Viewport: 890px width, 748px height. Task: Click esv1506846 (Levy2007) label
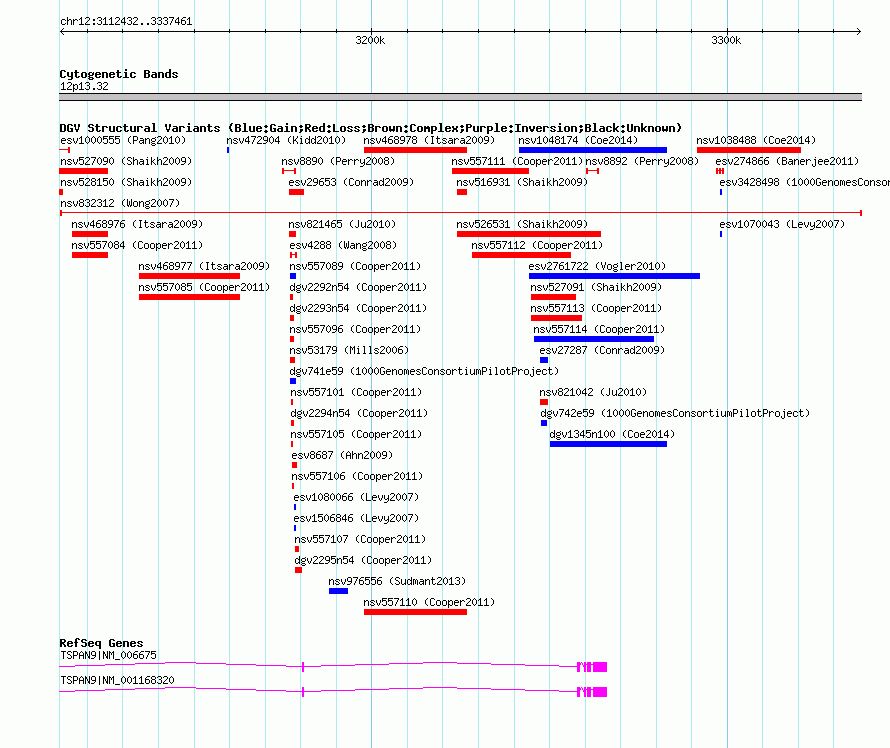coord(356,518)
